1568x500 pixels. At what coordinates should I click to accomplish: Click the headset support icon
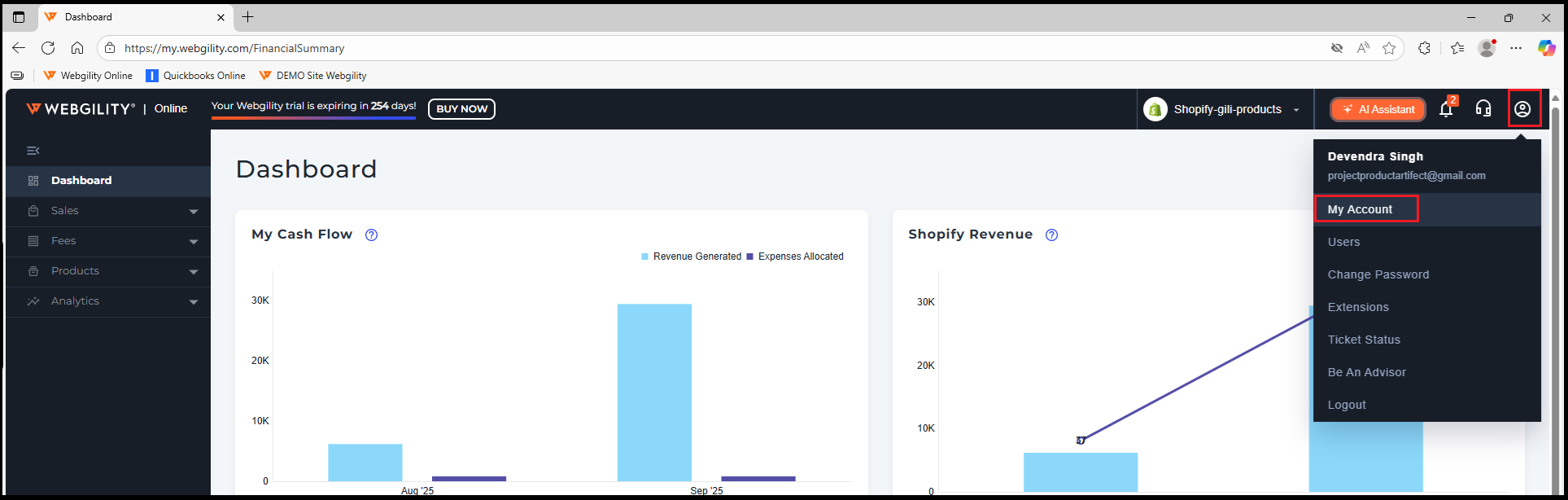coord(1483,109)
